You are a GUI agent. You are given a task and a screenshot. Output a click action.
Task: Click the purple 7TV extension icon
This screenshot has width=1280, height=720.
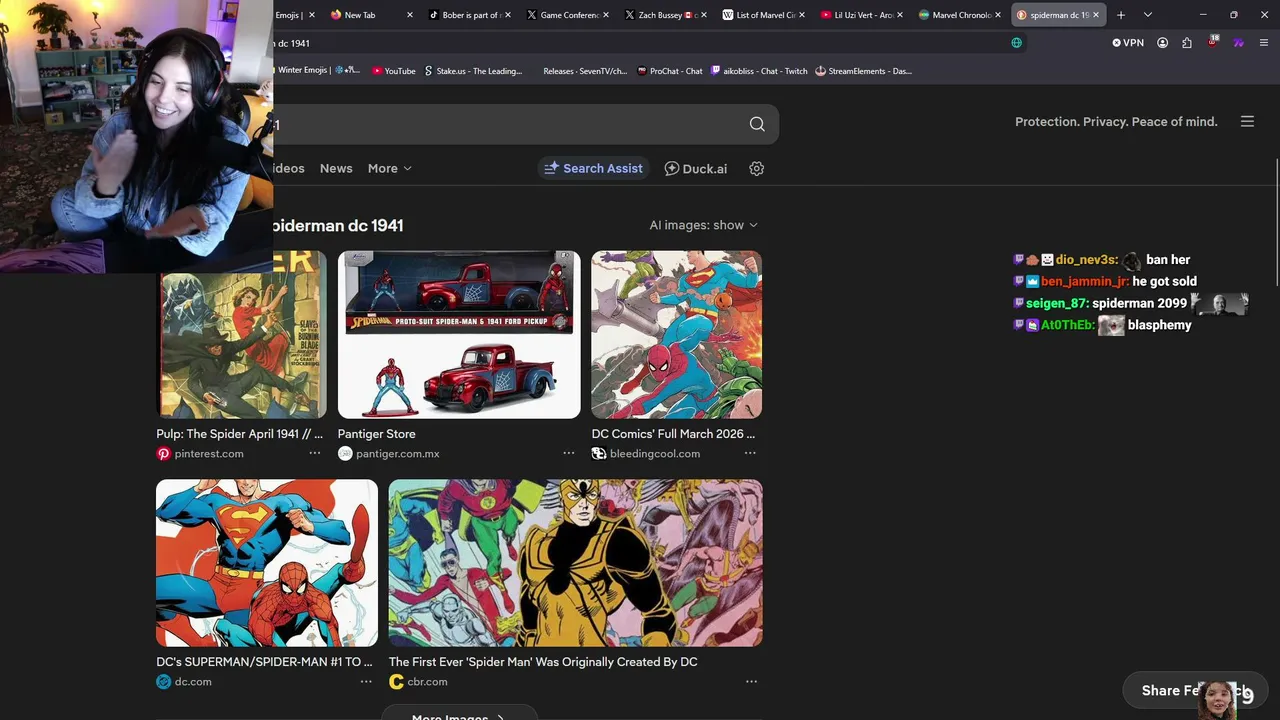click(x=1238, y=43)
